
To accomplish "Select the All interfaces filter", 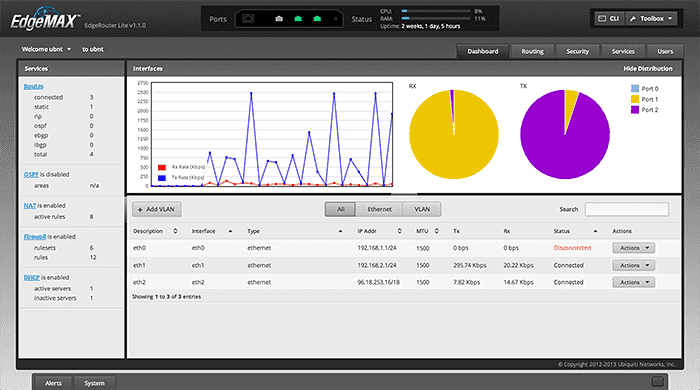I will pos(341,209).
